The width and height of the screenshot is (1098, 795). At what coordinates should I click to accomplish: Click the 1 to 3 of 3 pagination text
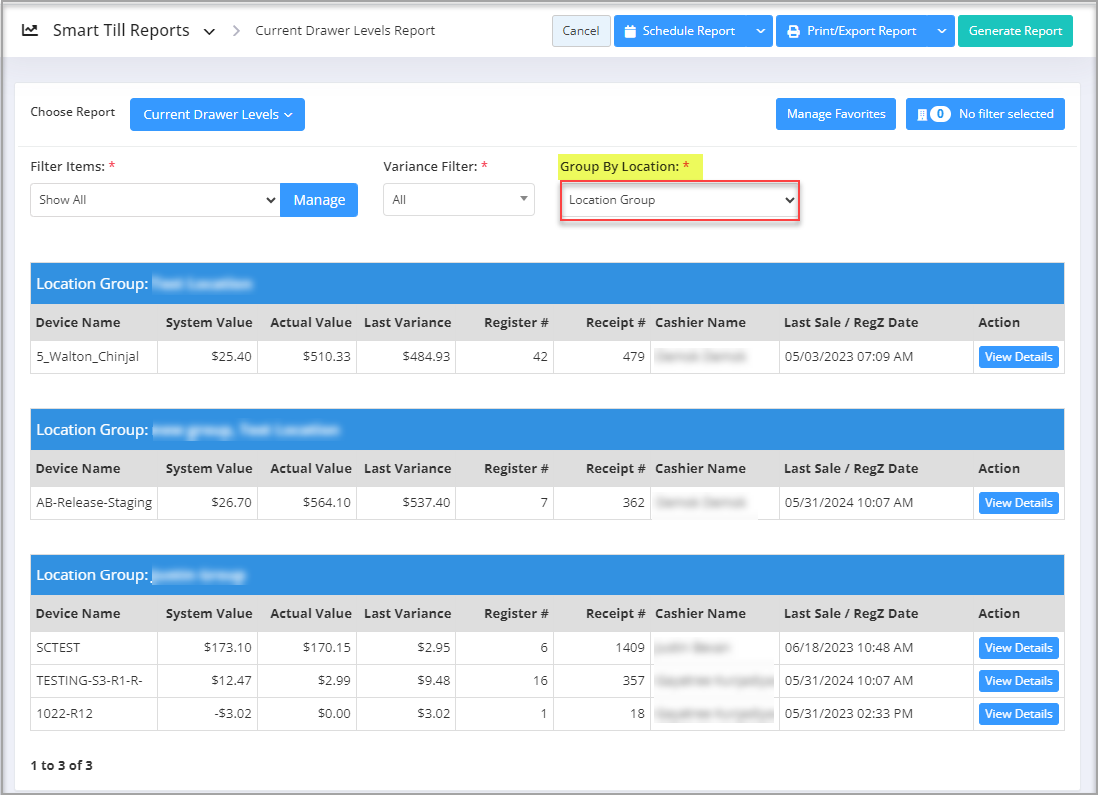pos(62,766)
